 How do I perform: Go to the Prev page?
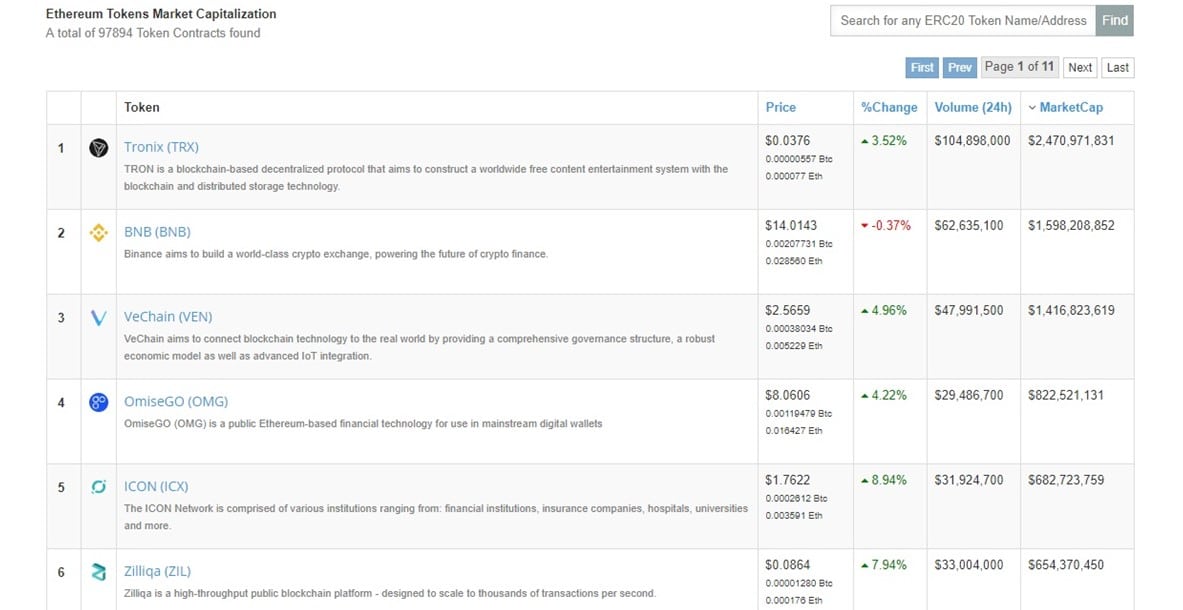[960, 67]
